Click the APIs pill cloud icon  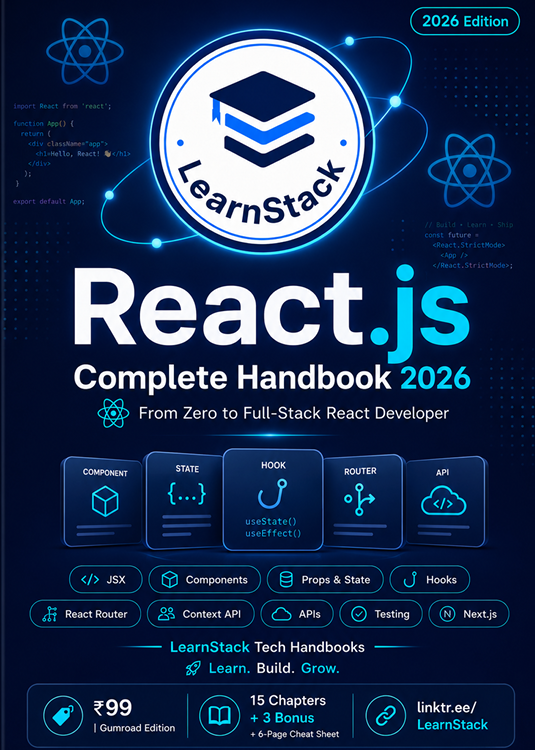click(281, 614)
